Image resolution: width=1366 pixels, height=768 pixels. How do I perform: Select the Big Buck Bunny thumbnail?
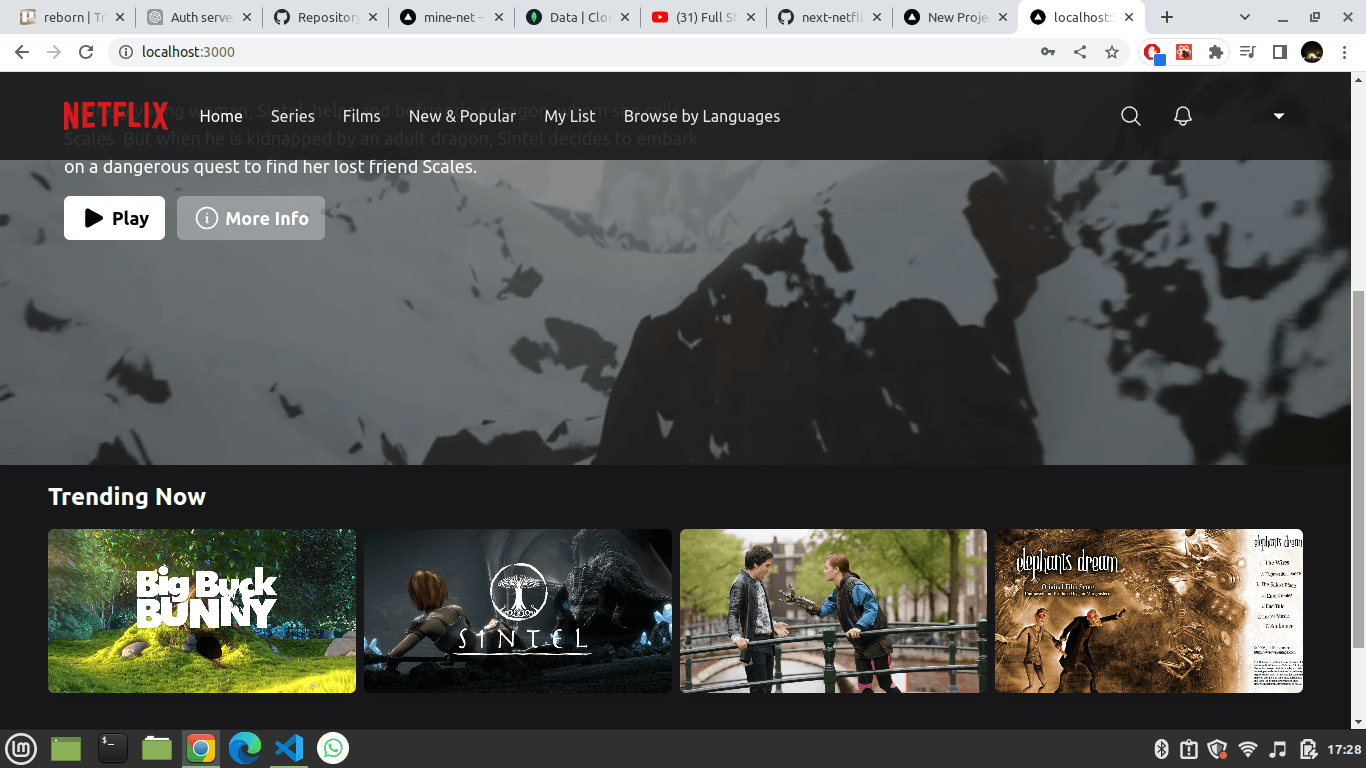pos(202,611)
